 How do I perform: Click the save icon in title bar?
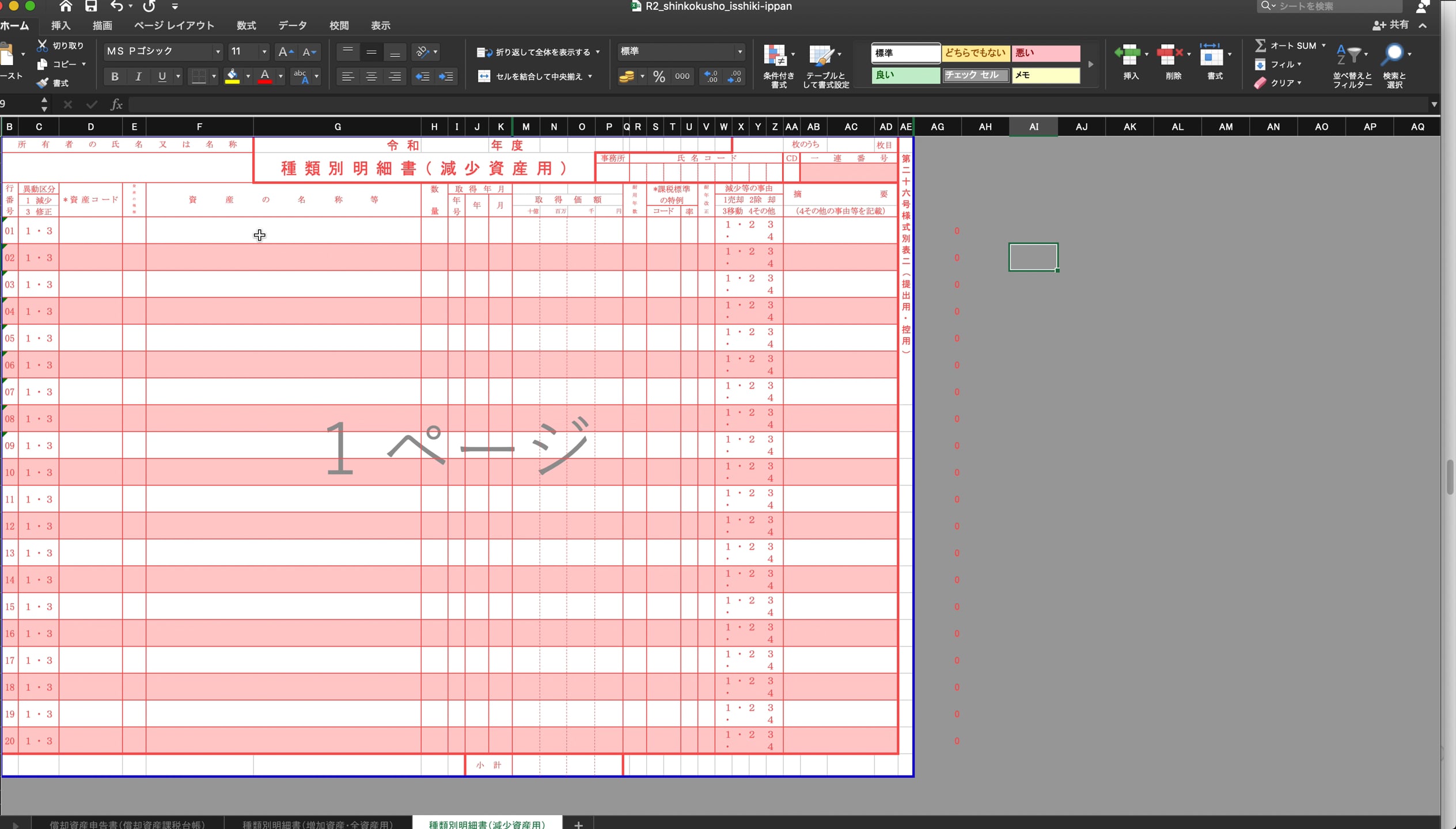click(91, 6)
